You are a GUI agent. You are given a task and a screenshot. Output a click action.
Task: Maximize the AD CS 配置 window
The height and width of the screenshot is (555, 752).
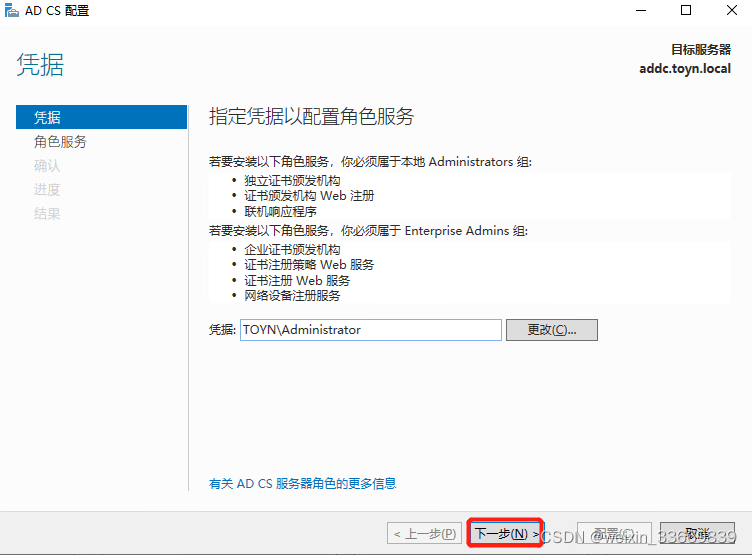(686, 10)
